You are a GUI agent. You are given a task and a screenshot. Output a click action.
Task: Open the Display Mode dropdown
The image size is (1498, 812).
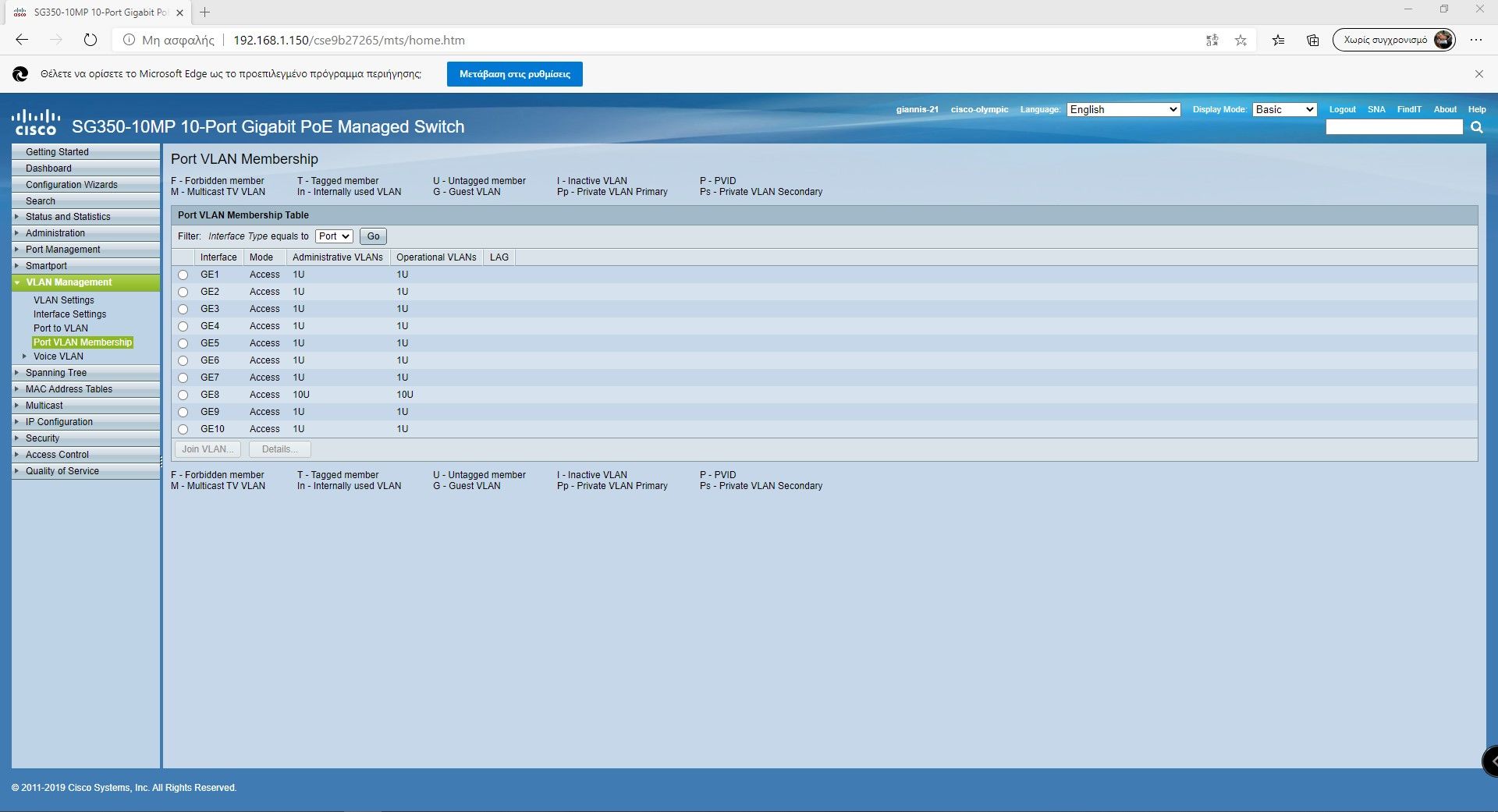pos(1285,109)
